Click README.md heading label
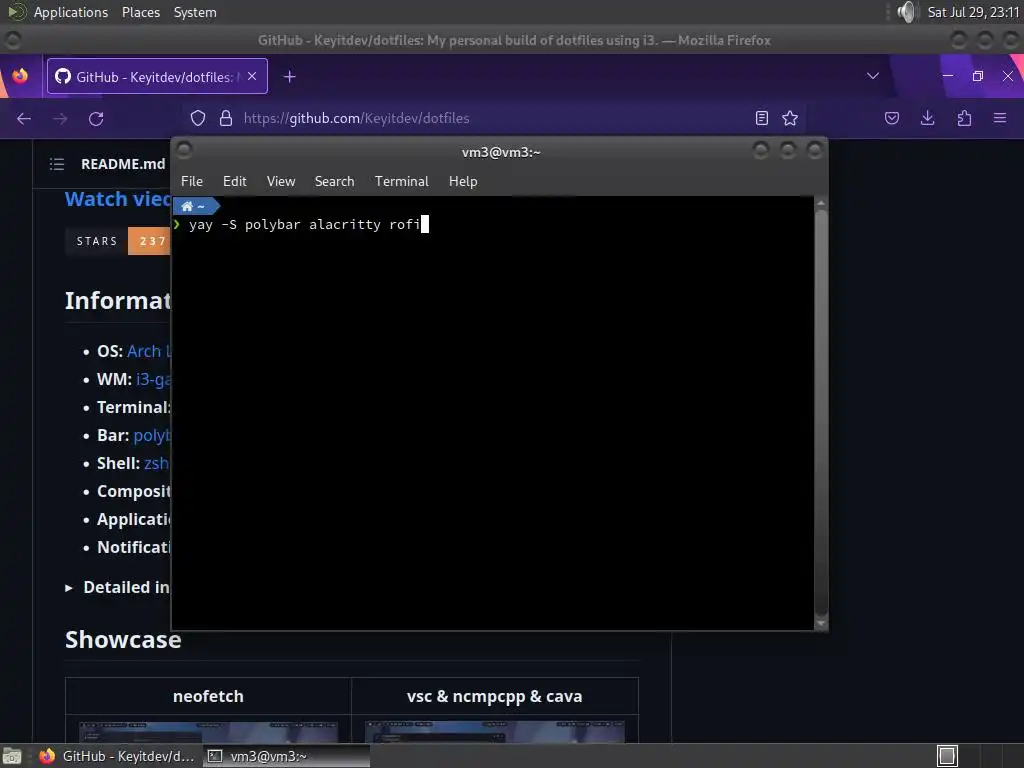1024x768 pixels. tap(123, 164)
